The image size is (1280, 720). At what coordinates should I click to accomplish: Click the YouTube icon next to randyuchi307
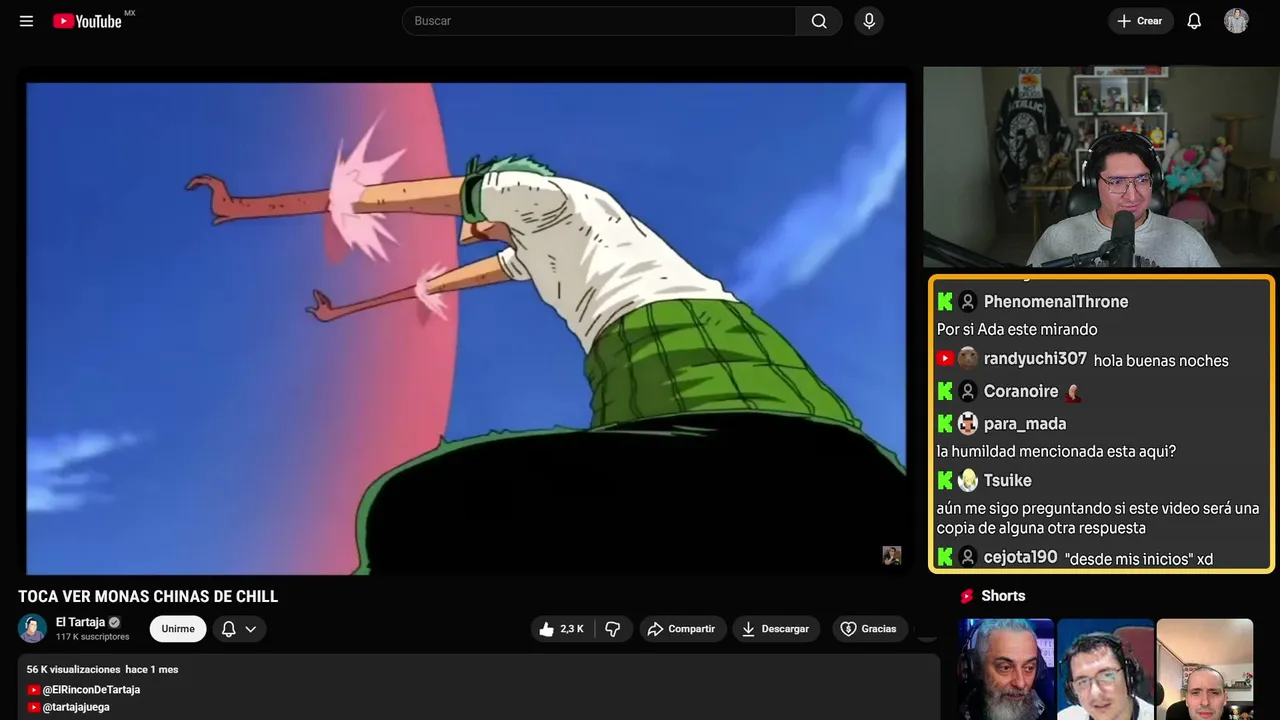[945, 358]
